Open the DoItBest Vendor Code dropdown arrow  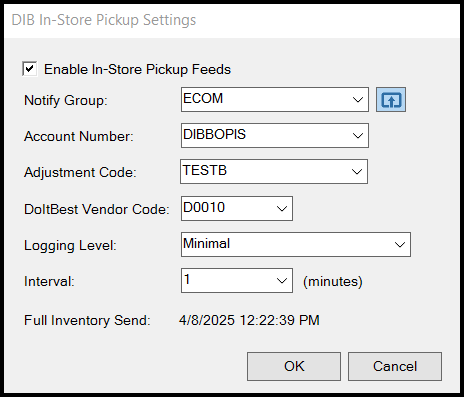282,209
